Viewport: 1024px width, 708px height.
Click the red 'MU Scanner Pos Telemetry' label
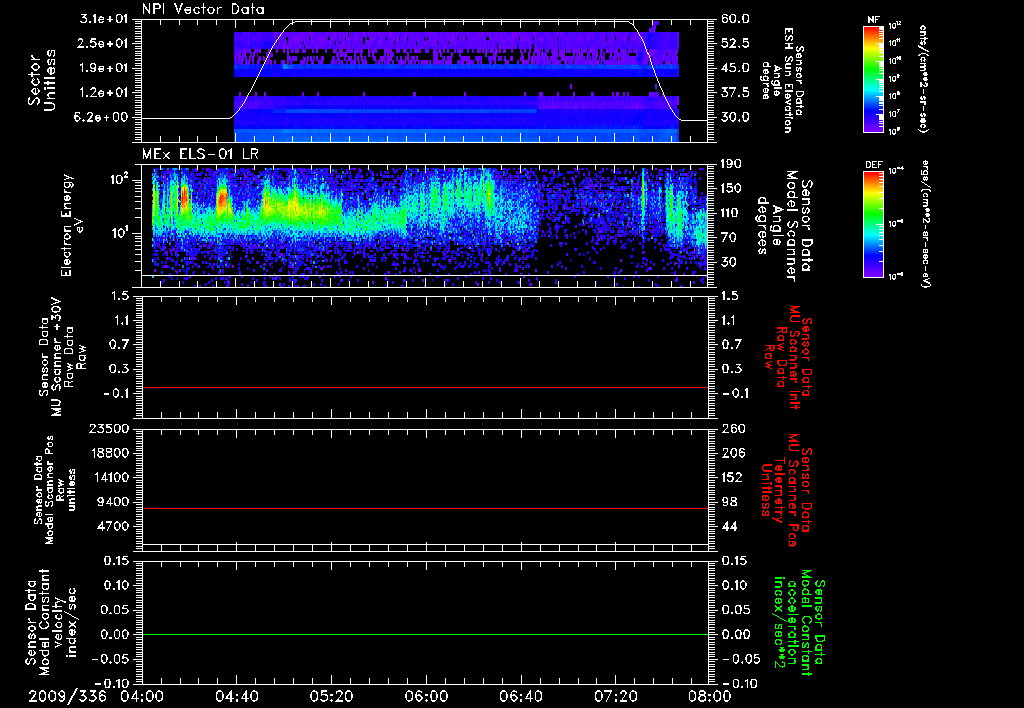pos(787,490)
